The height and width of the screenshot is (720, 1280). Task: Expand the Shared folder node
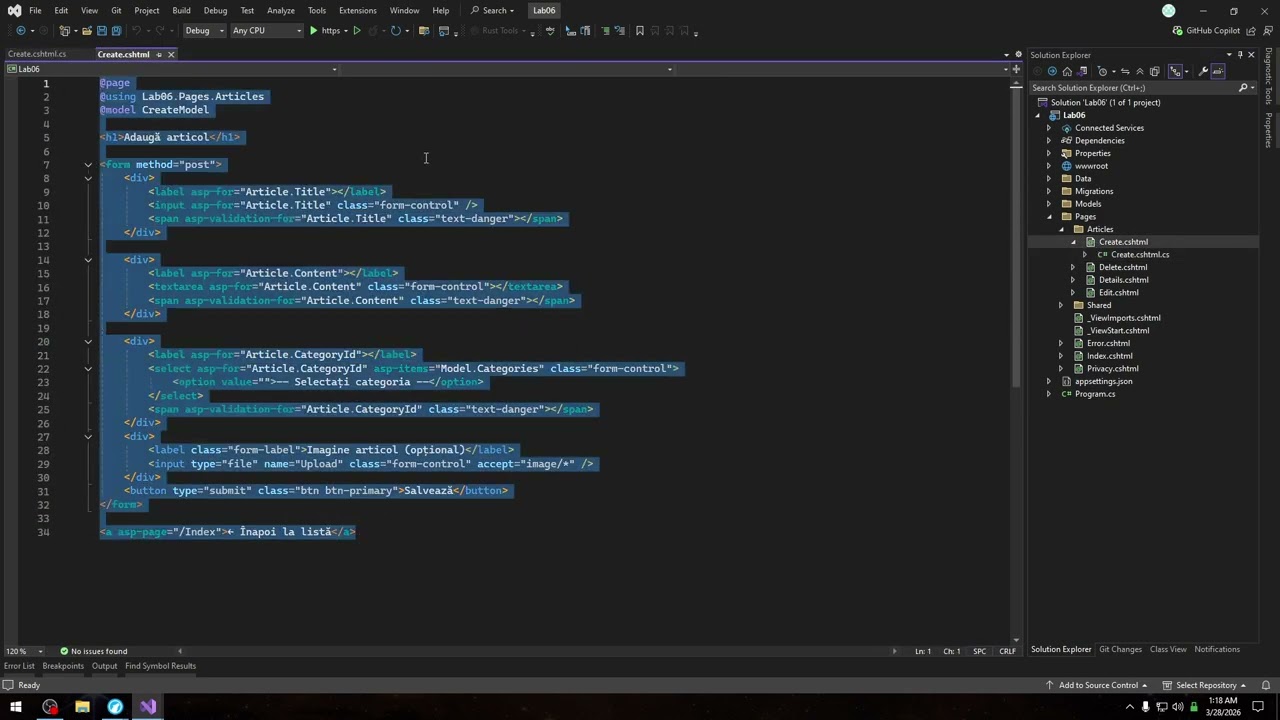pos(1061,305)
